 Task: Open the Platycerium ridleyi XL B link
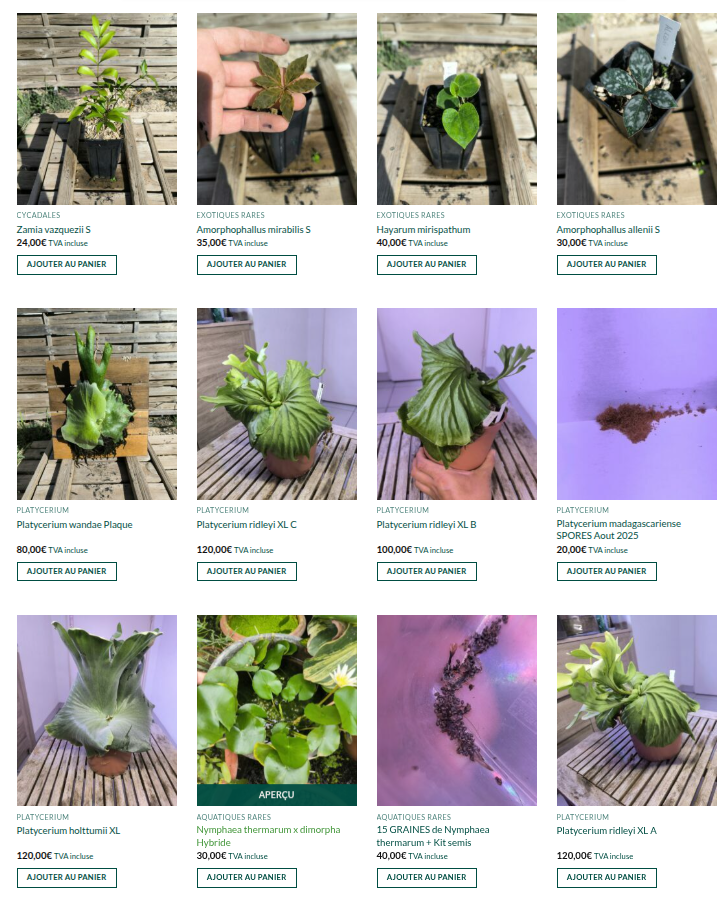426,525
